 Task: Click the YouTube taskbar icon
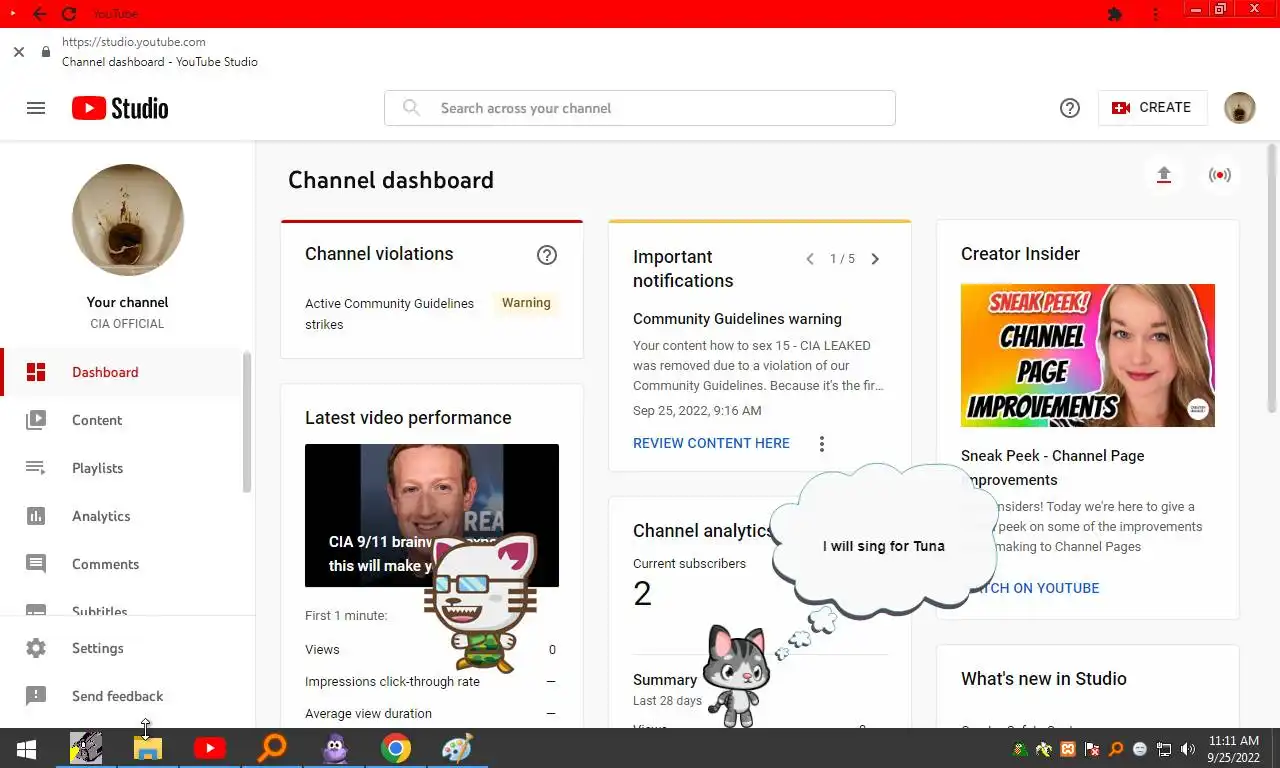pos(210,748)
